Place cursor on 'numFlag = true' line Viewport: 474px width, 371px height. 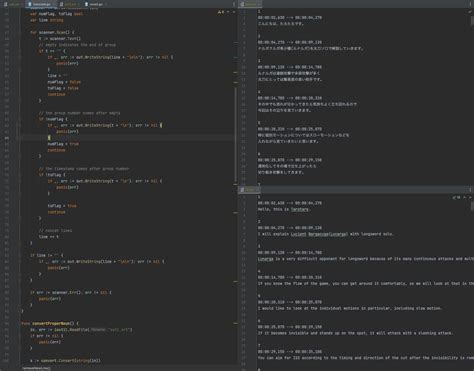[63, 144]
